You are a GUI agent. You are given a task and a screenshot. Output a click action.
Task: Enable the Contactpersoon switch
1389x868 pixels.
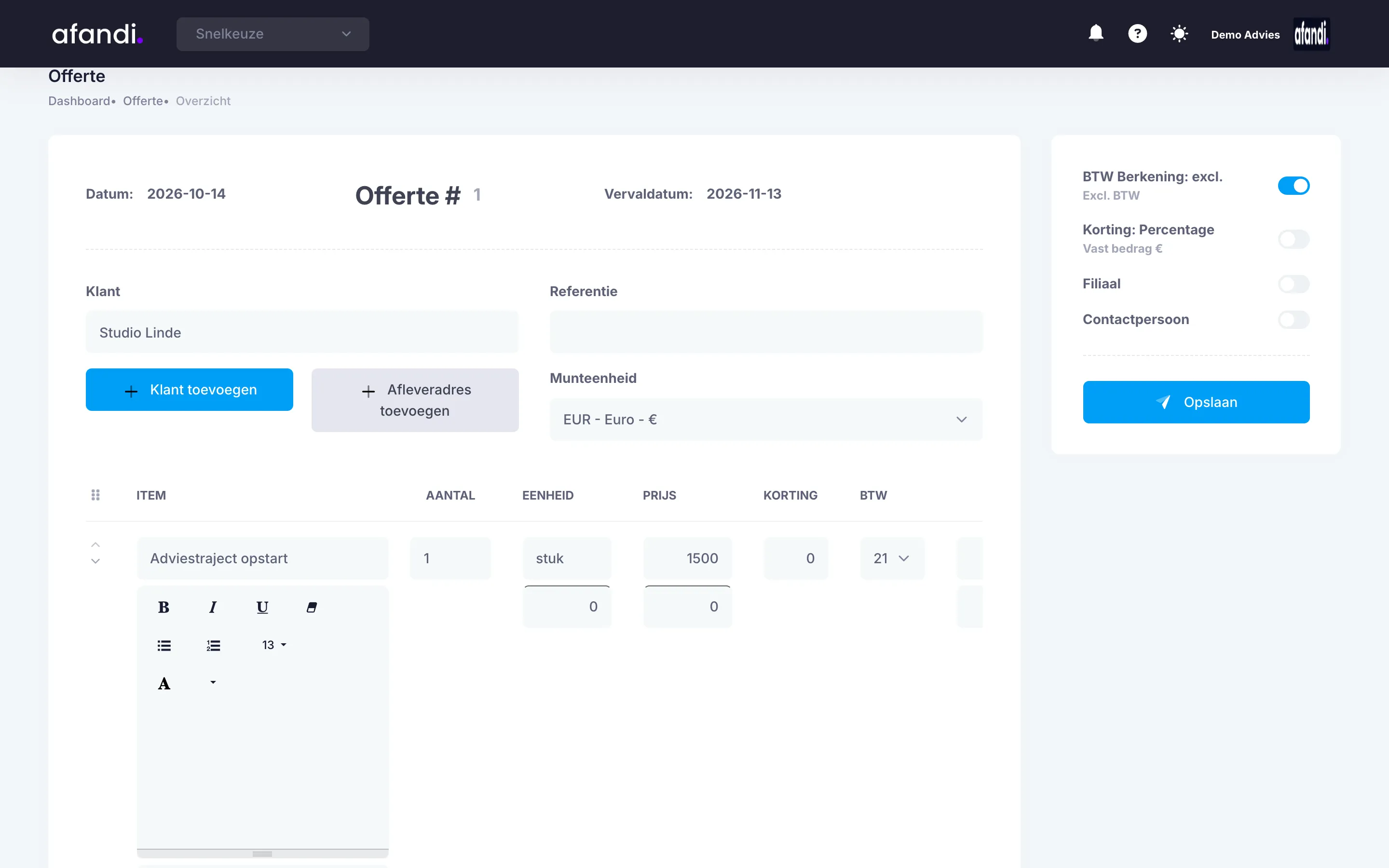click(1293, 319)
